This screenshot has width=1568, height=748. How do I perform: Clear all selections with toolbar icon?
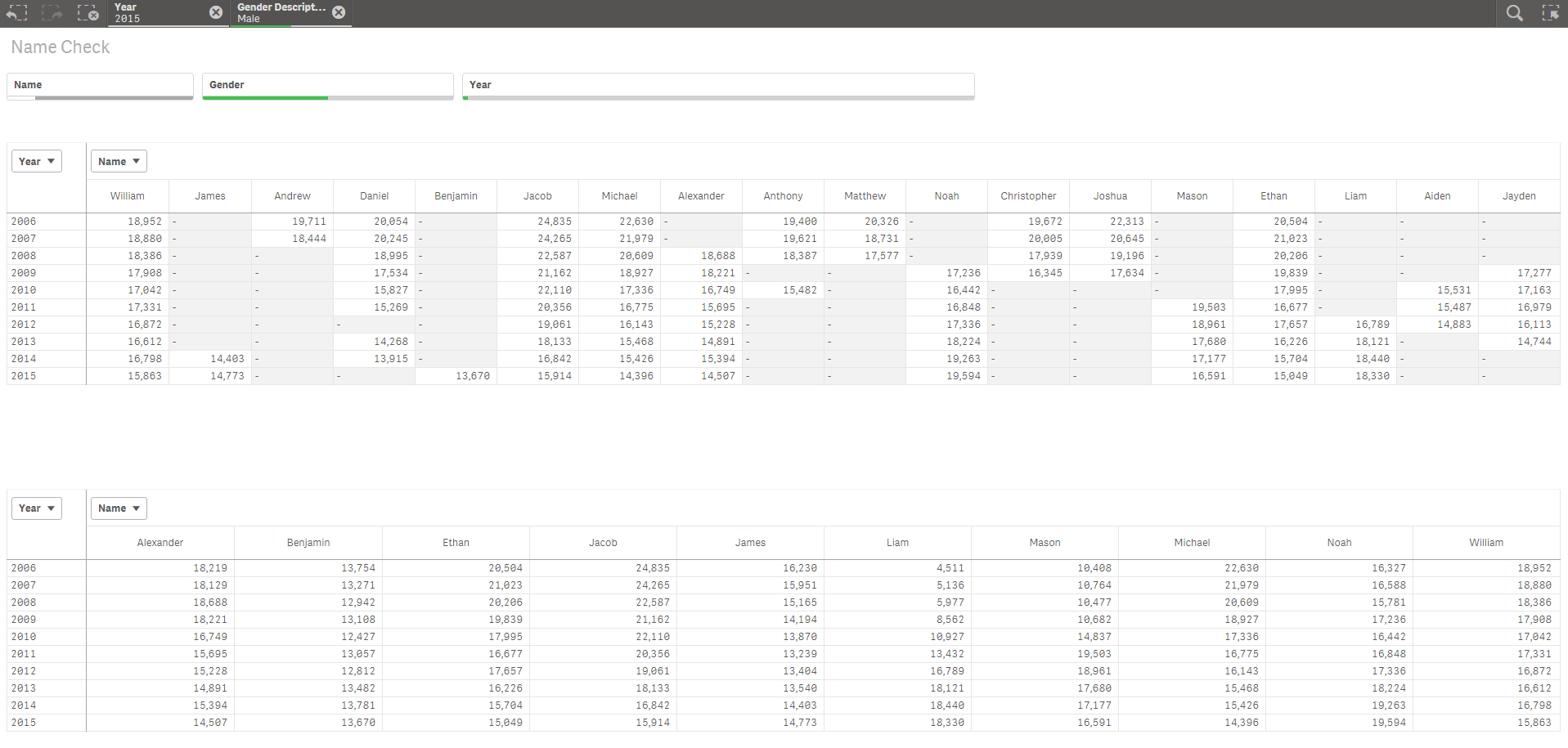88,13
